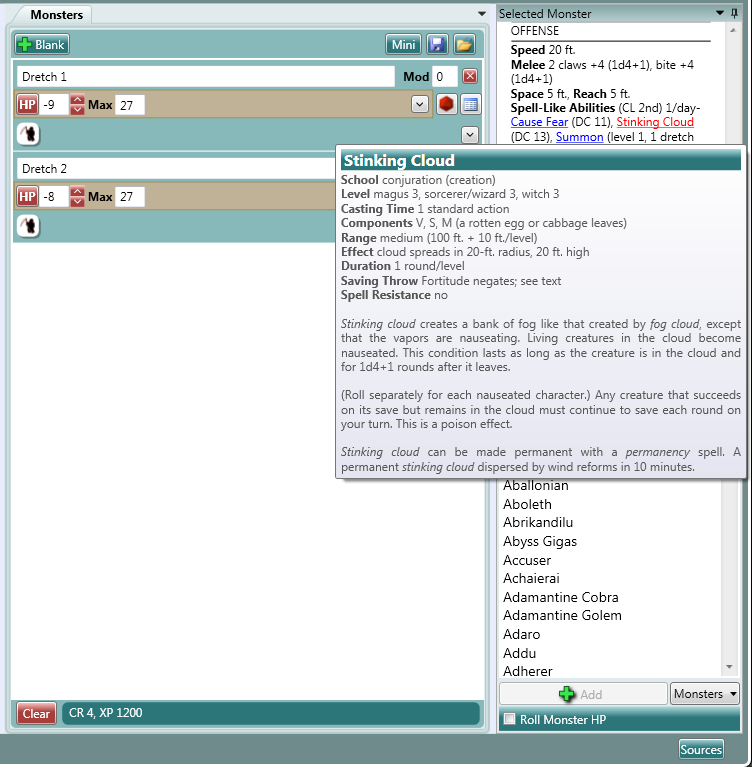Switch to Mini view
This screenshot has width=752, height=767.
403,45
